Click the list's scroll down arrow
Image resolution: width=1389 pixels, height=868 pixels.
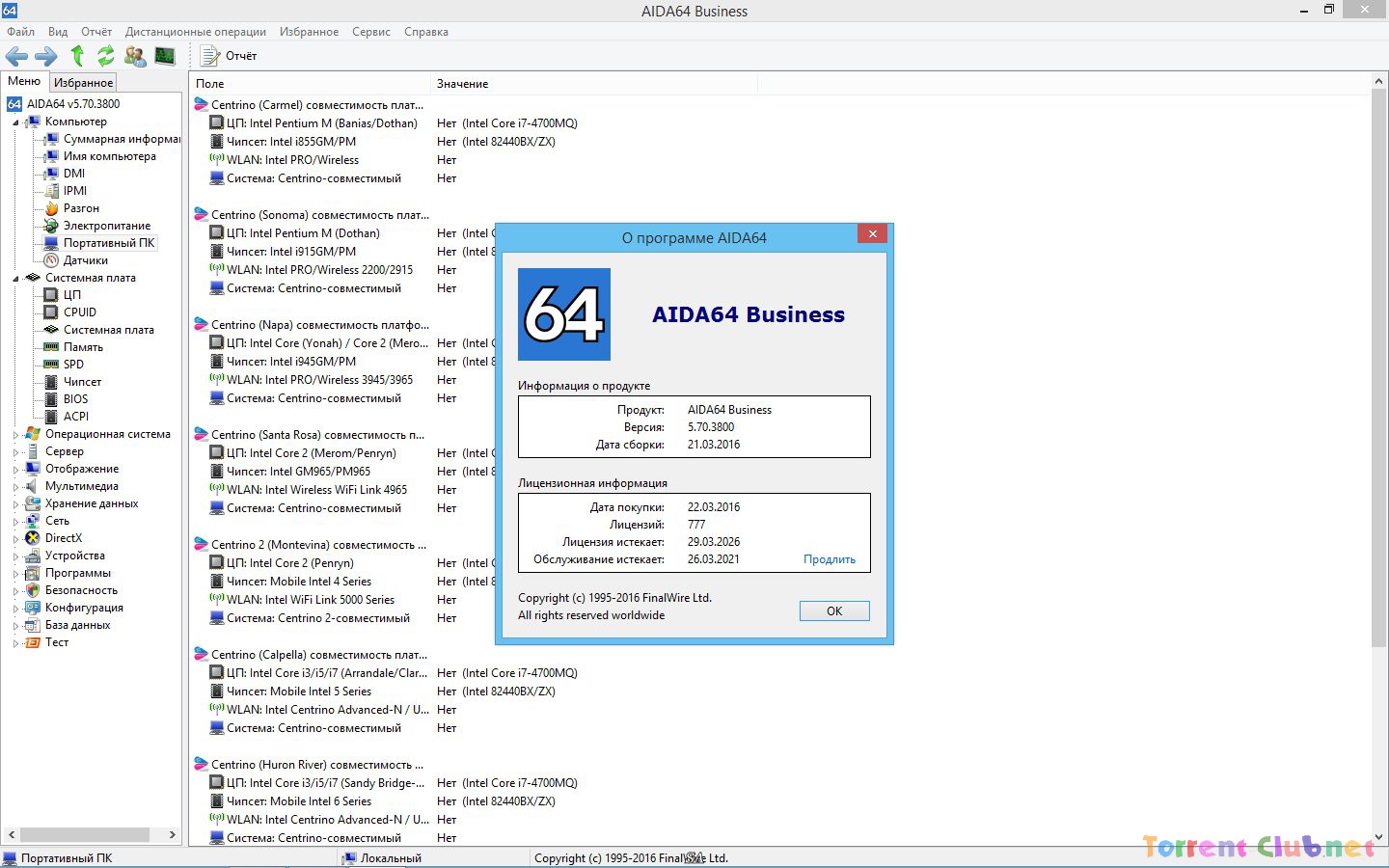coord(1378,837)
